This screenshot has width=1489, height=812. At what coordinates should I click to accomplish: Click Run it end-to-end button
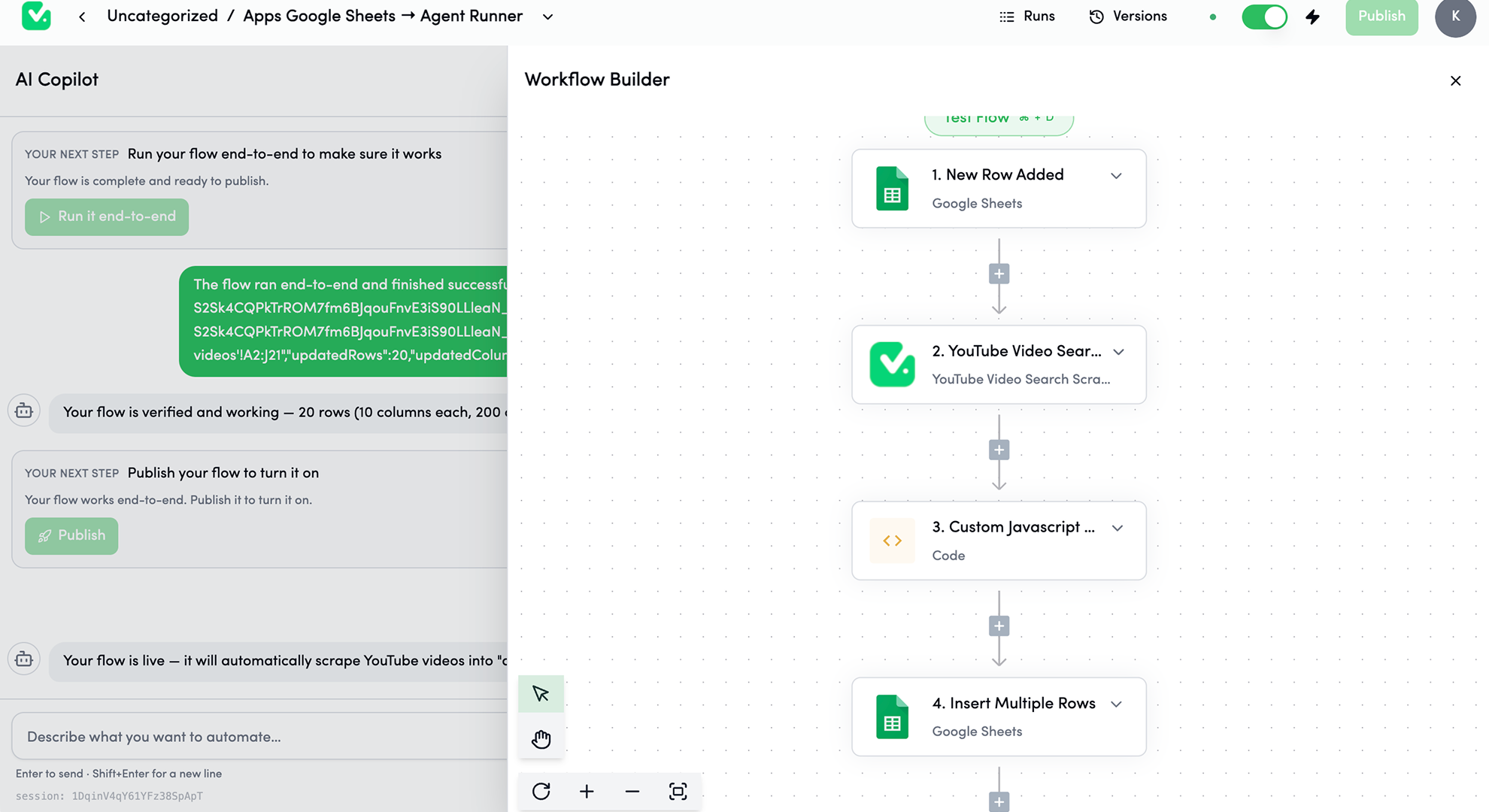[107, 217]
